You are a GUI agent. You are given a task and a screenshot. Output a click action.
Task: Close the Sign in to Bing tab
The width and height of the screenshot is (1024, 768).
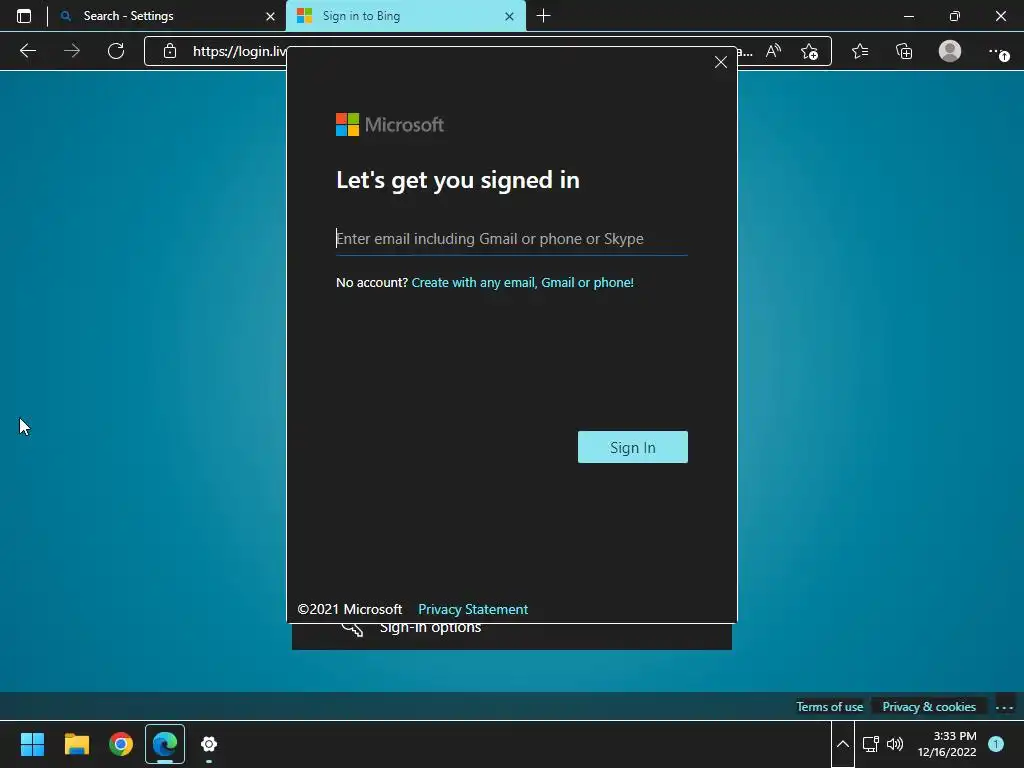(x=509, y=16)
